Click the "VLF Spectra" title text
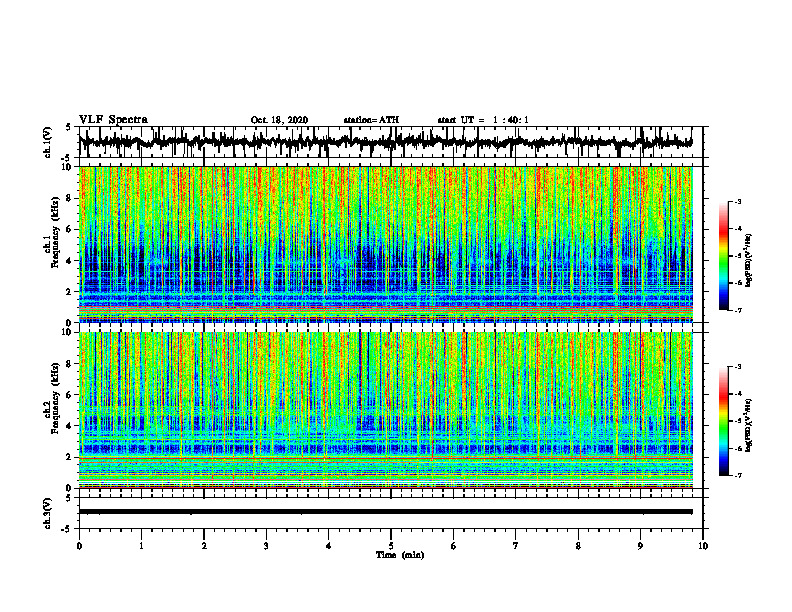 pos(113,120)
